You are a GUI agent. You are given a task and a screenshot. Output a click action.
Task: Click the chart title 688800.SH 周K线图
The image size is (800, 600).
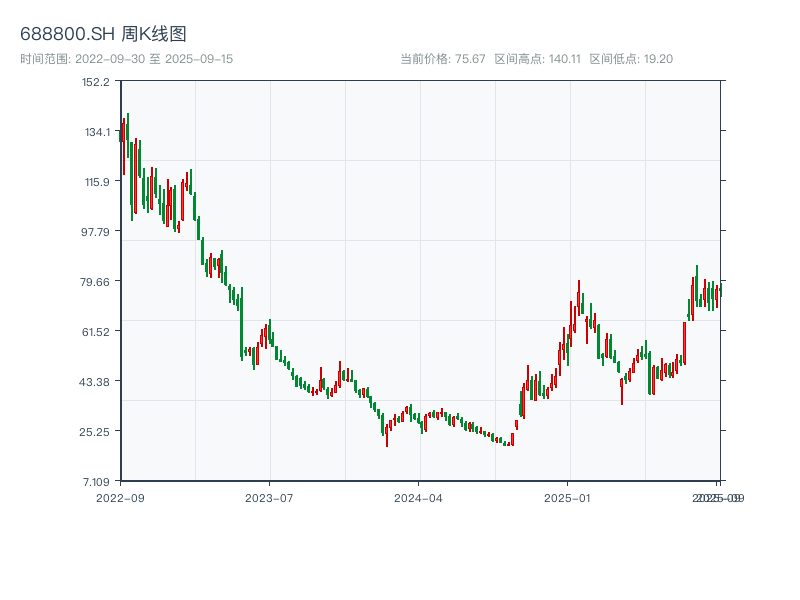pos(103,34)
